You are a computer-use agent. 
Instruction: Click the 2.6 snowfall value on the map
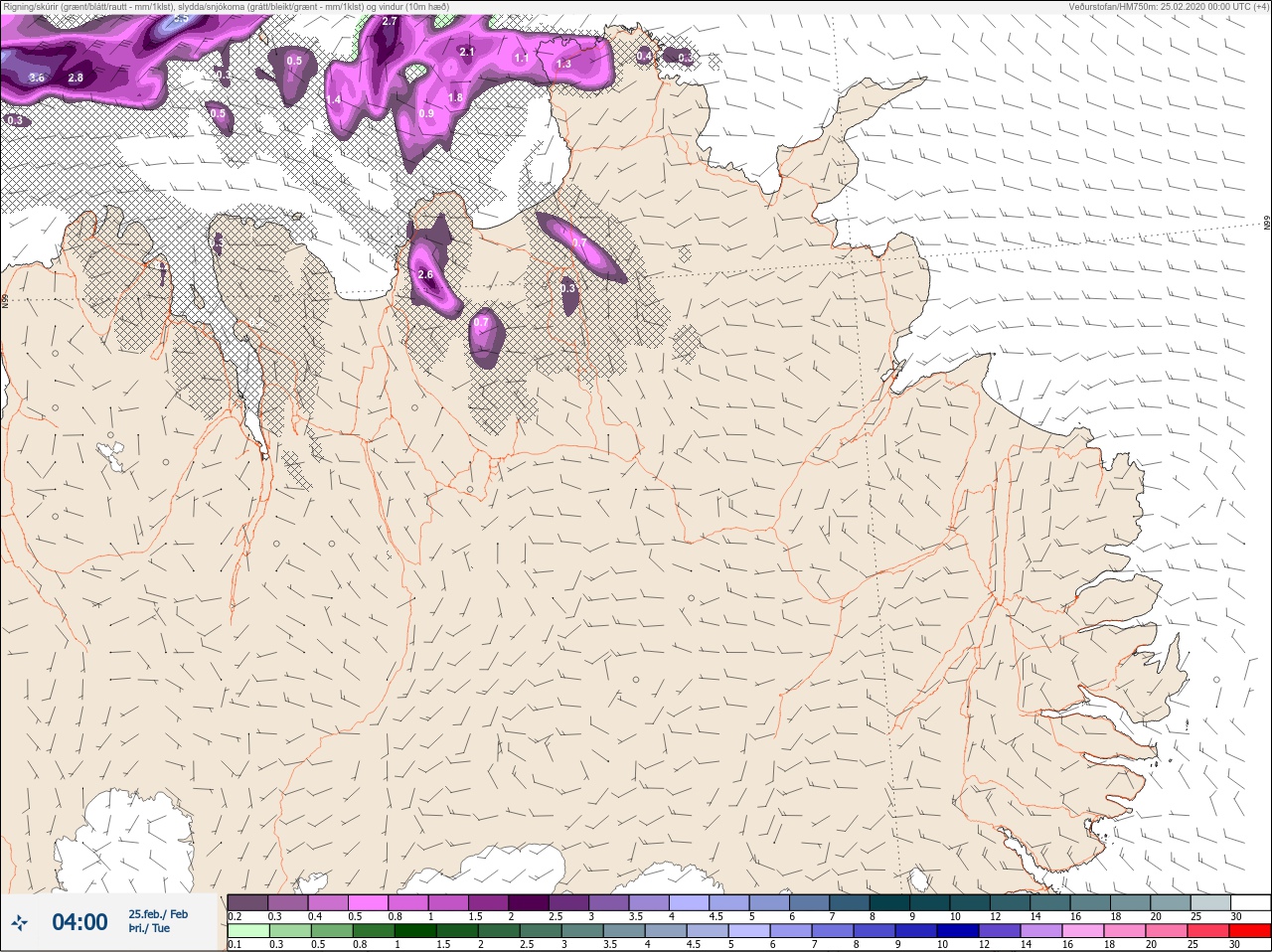point(426,274)
